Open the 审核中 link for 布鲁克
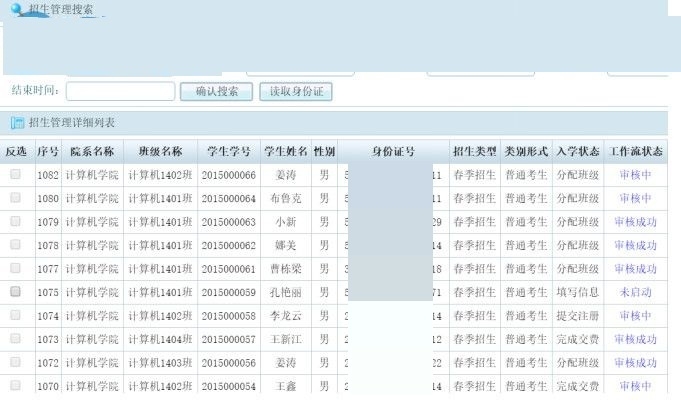 click(x=635, y=198)
